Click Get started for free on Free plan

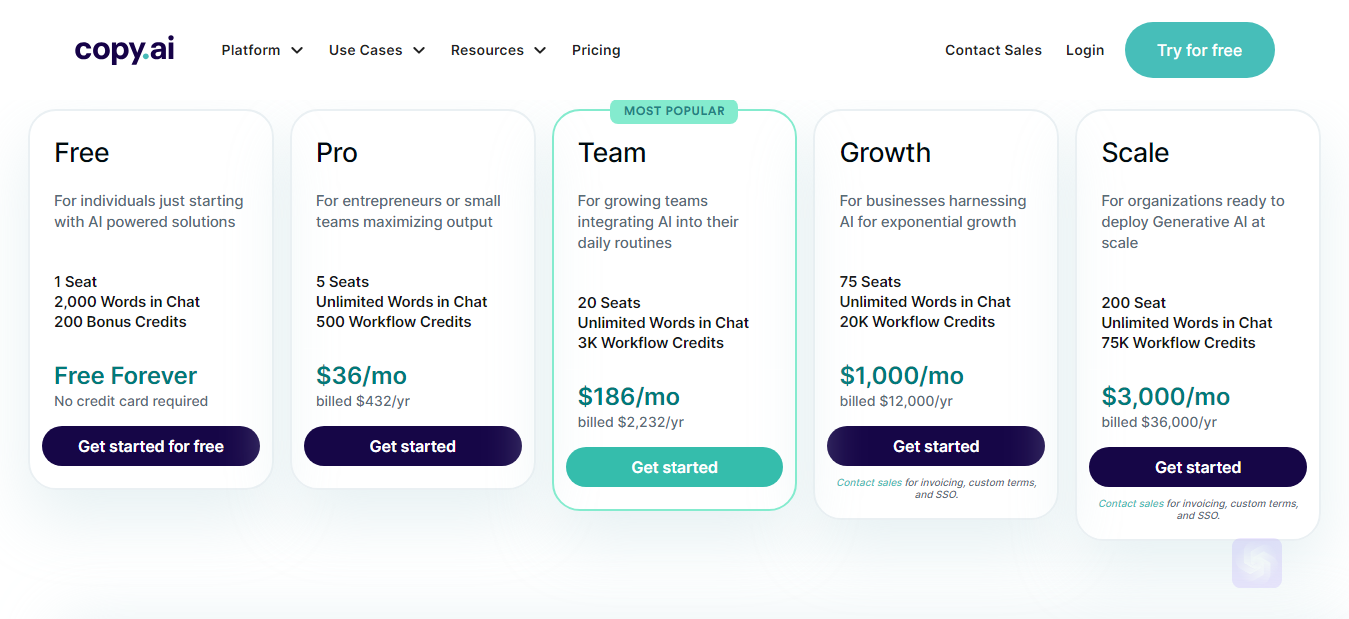pyautogui.click(x=151, y=446)
